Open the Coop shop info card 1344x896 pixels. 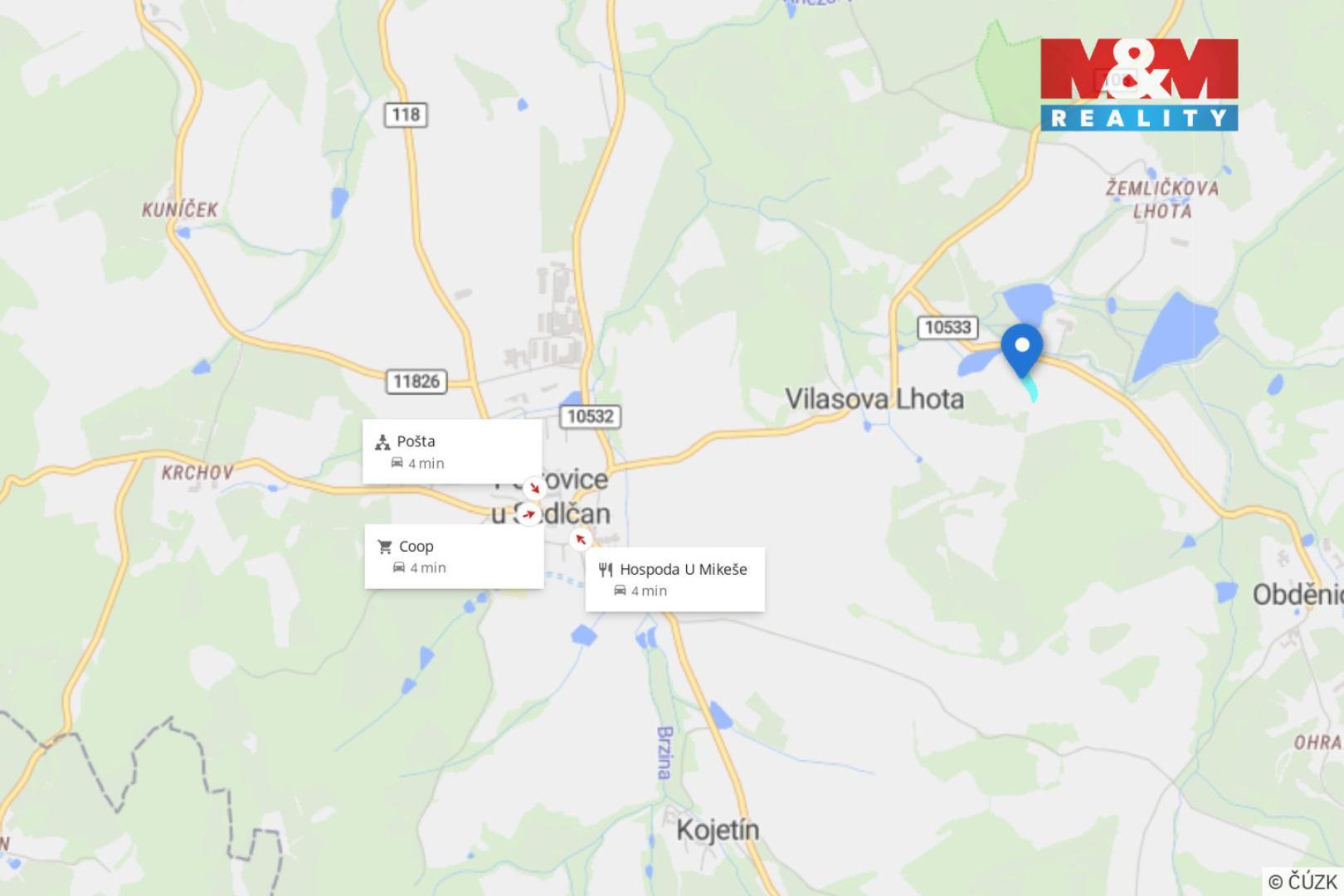[454, 557]
